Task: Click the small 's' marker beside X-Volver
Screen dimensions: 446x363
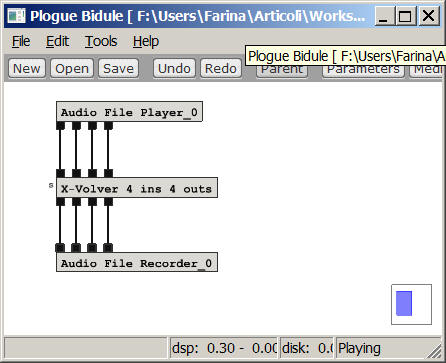Action: [51, 185]
